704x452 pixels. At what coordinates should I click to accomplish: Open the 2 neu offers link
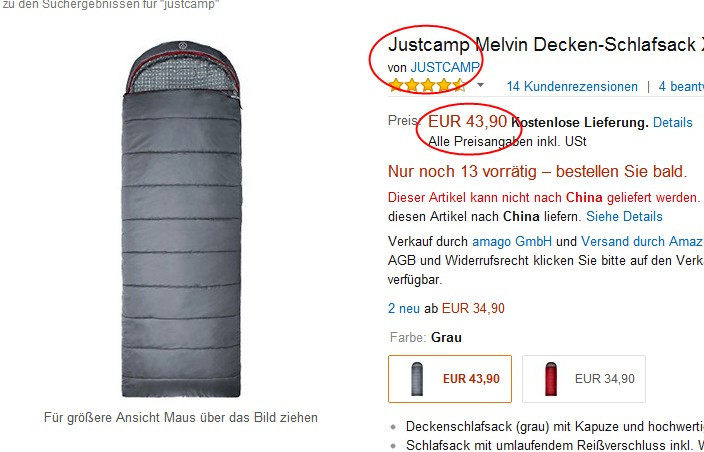point(404,308)
